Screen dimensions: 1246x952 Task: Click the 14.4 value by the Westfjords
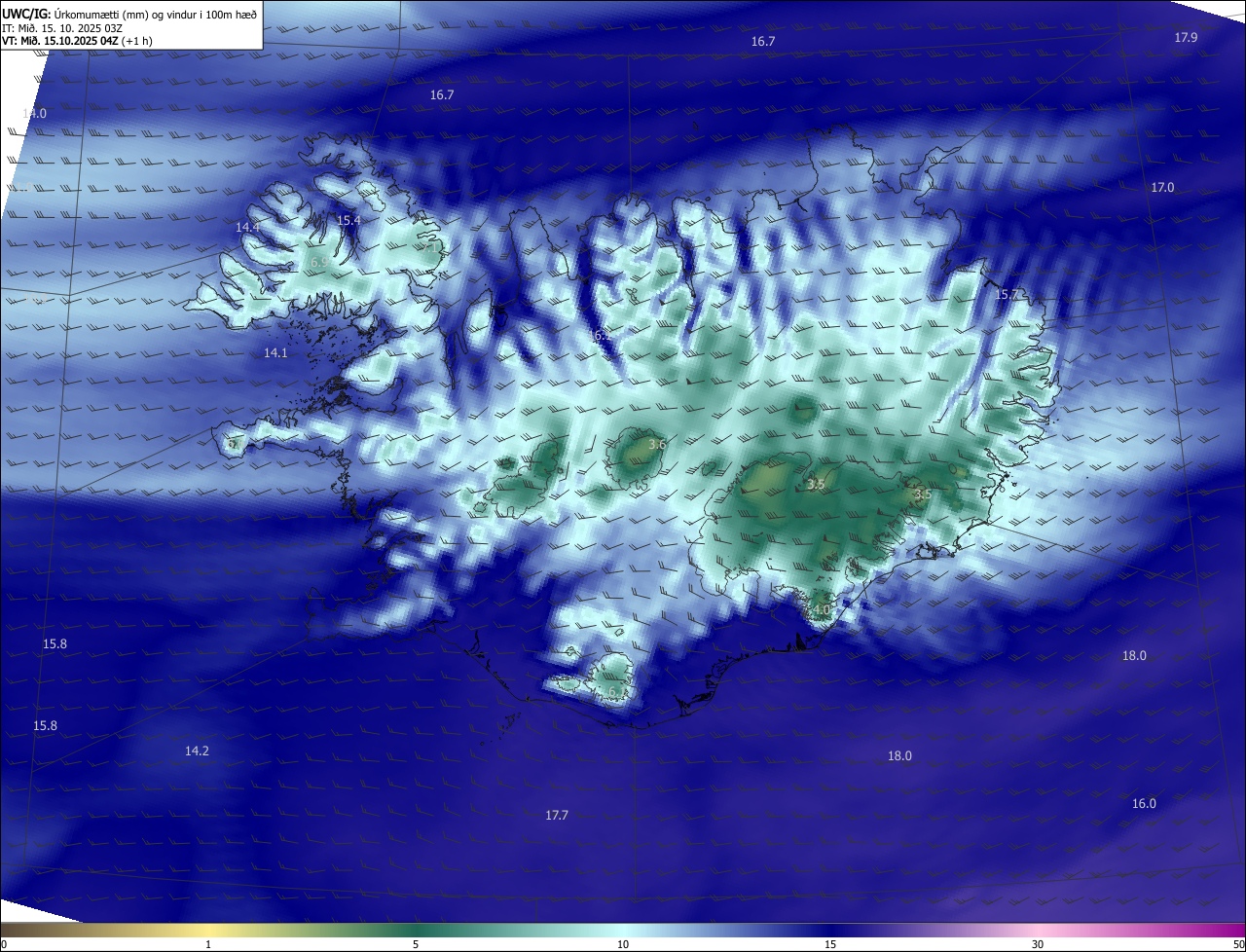[x=247, y=227]
